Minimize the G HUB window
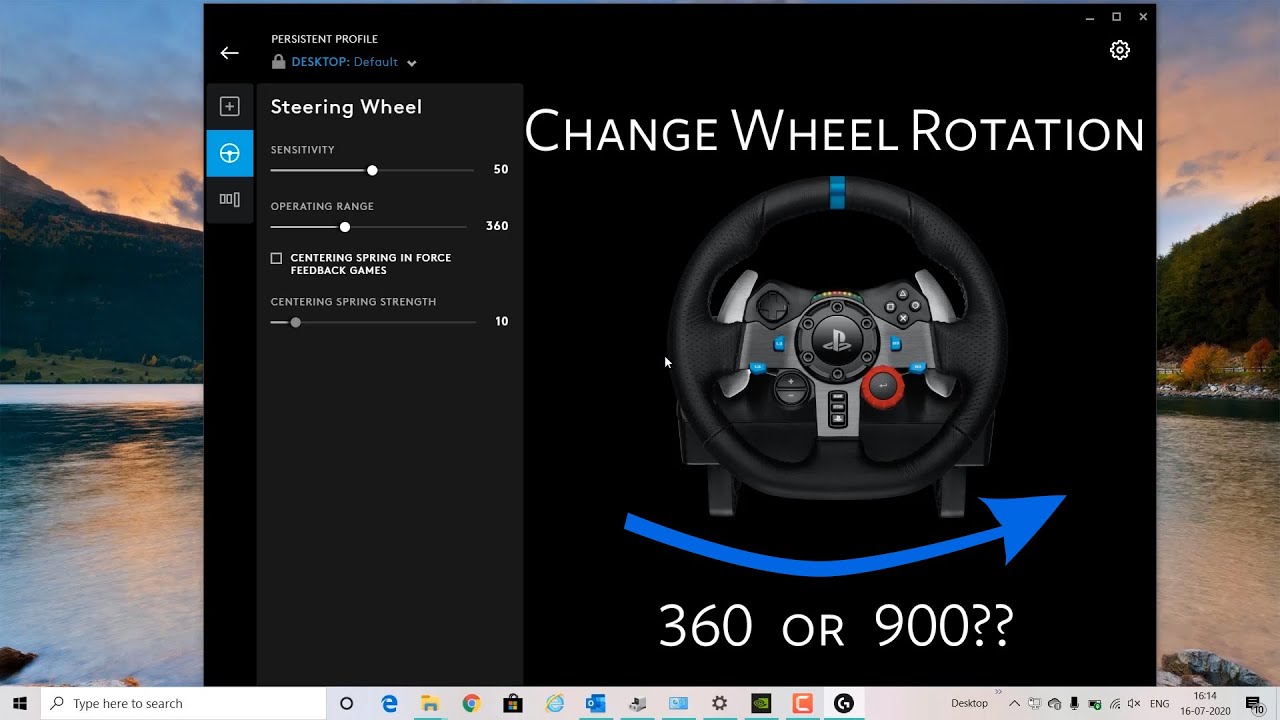 [x=1090, y=17]
